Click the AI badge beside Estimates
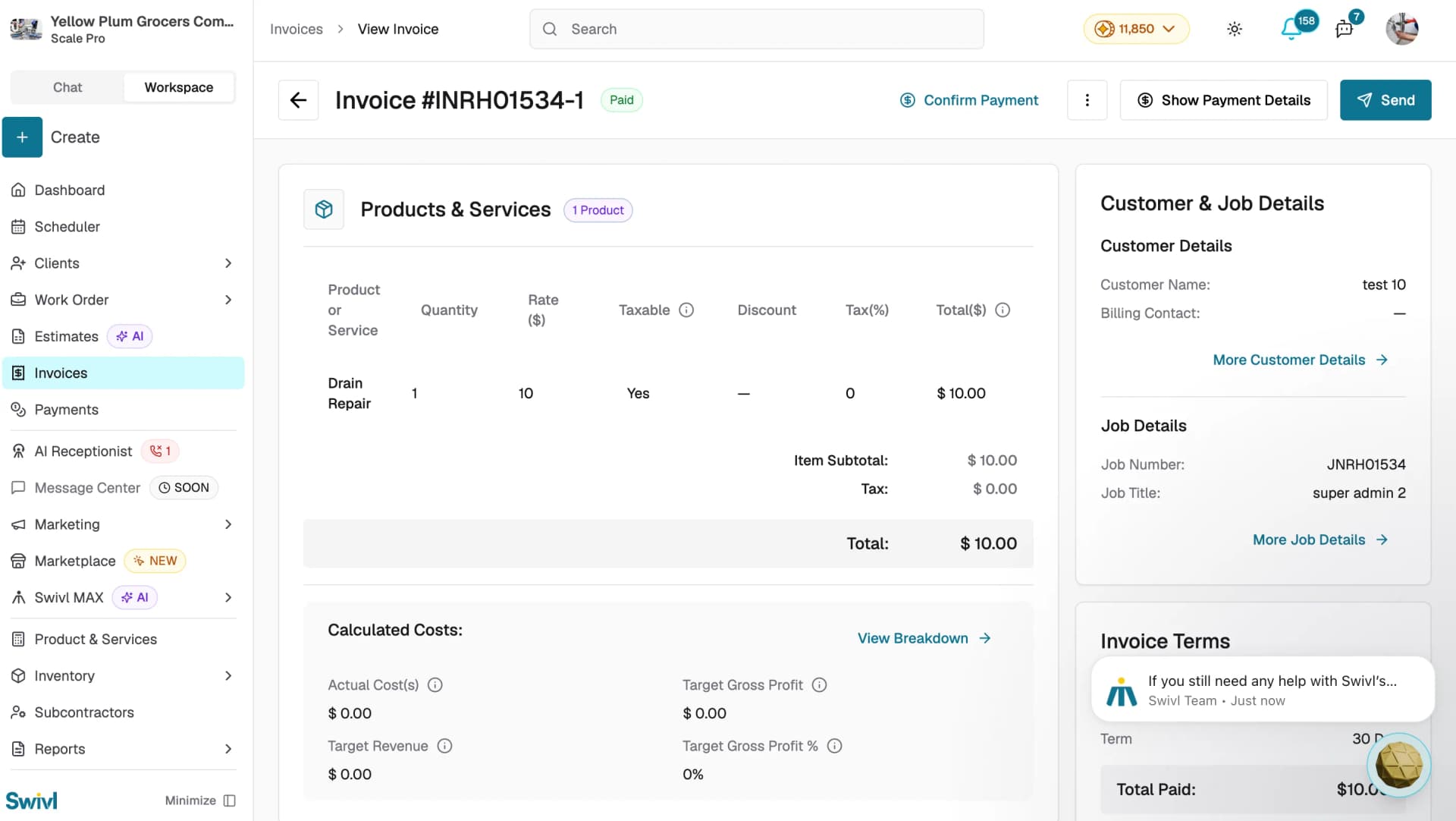Viewport: 1456px width, 821px height. [130, 336]
